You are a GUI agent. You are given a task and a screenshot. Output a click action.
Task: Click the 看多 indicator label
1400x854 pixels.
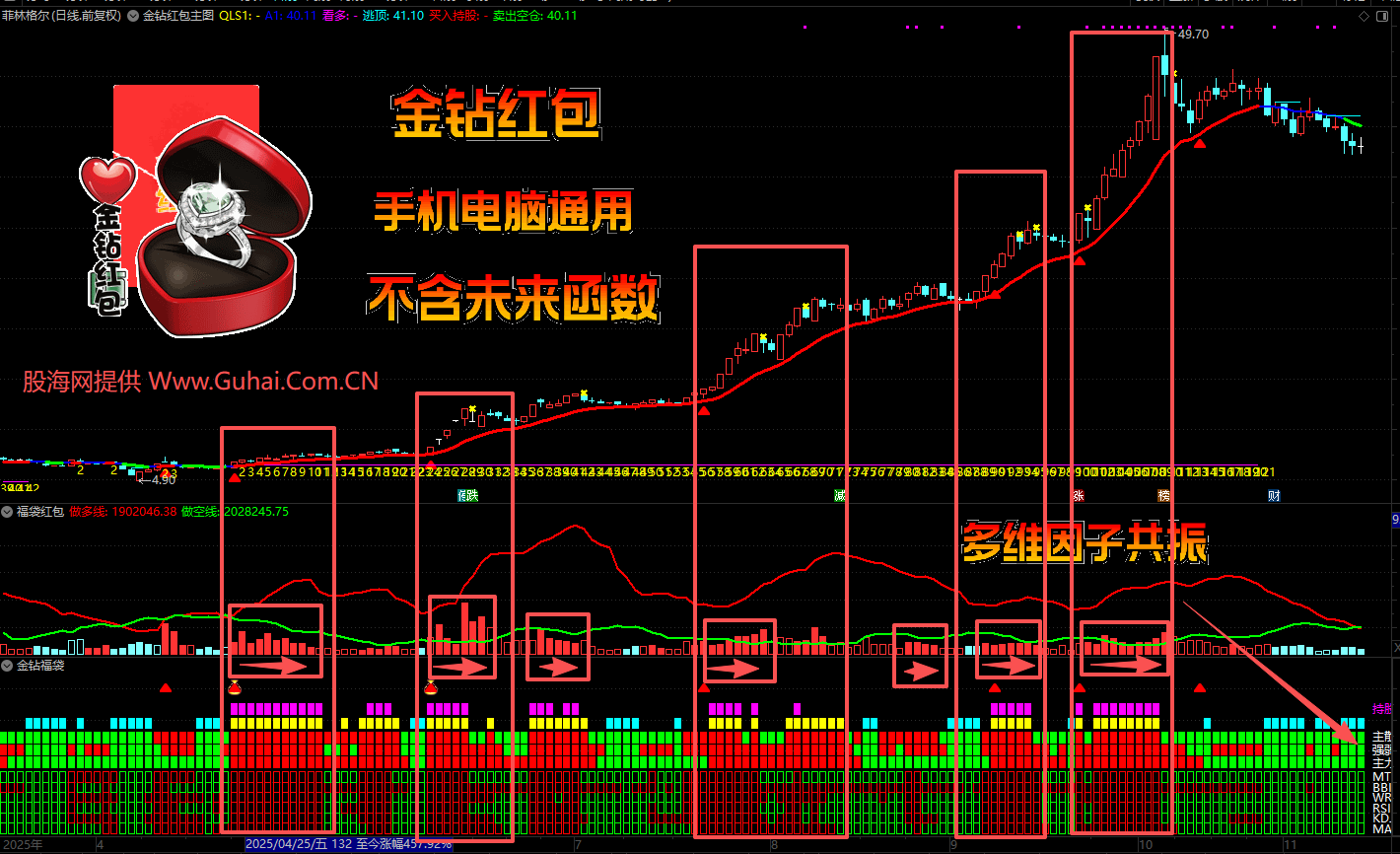(x=338, y=16)
